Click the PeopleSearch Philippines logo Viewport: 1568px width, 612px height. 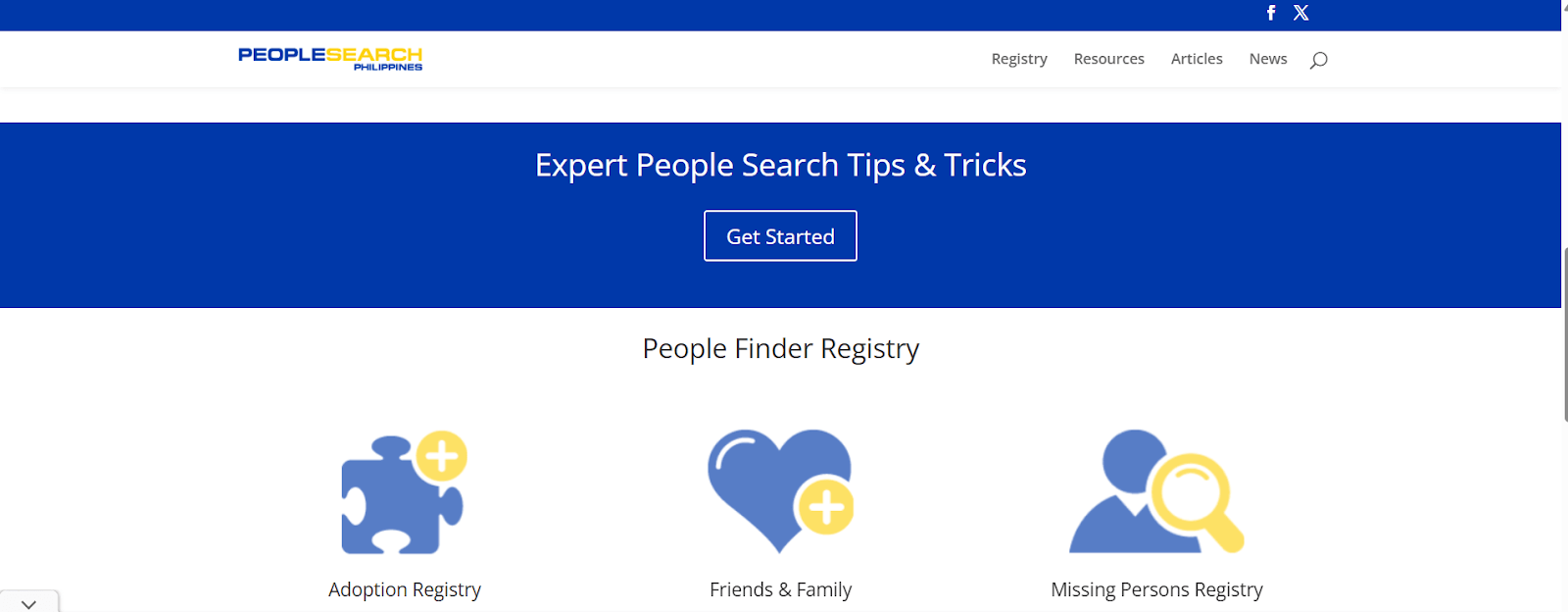point(329,59)
